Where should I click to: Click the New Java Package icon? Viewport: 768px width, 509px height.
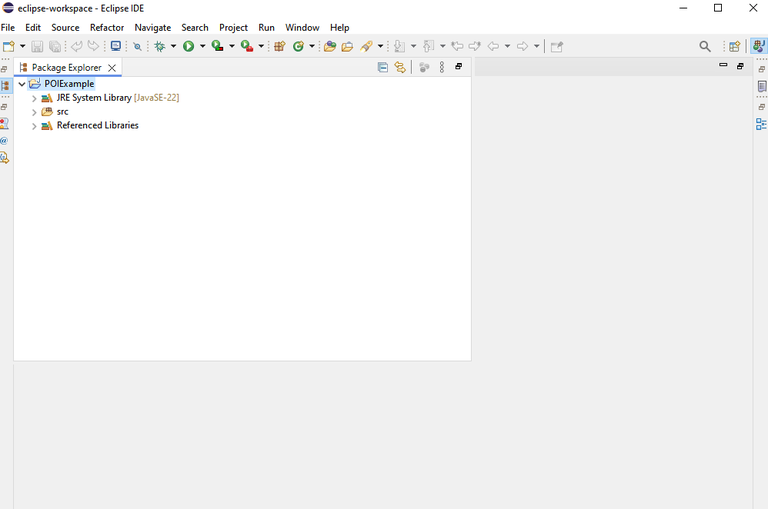coord(280,47)
